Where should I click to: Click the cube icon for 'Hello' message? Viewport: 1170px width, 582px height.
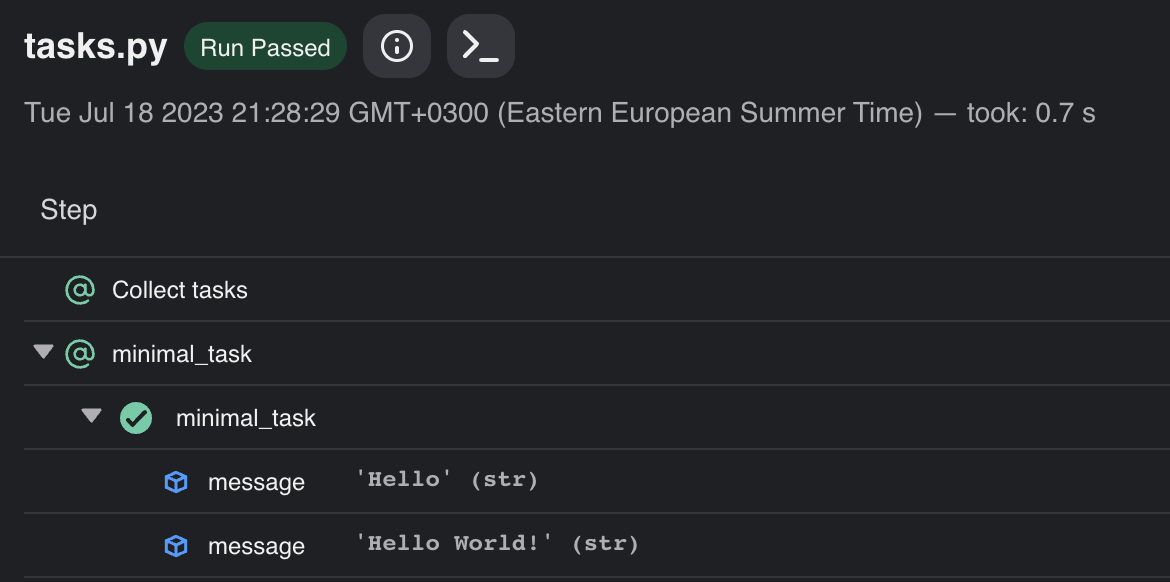click(x=175, y=482)
